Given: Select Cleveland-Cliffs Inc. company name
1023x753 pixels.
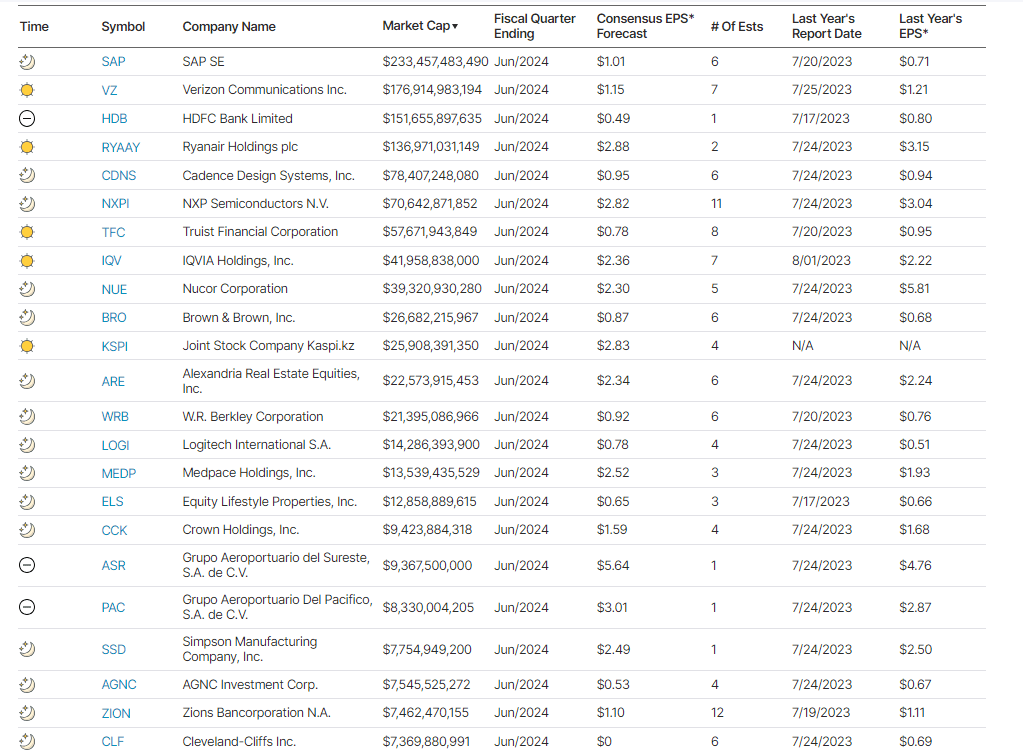Looking at the screenshot, I should point(239,742).
